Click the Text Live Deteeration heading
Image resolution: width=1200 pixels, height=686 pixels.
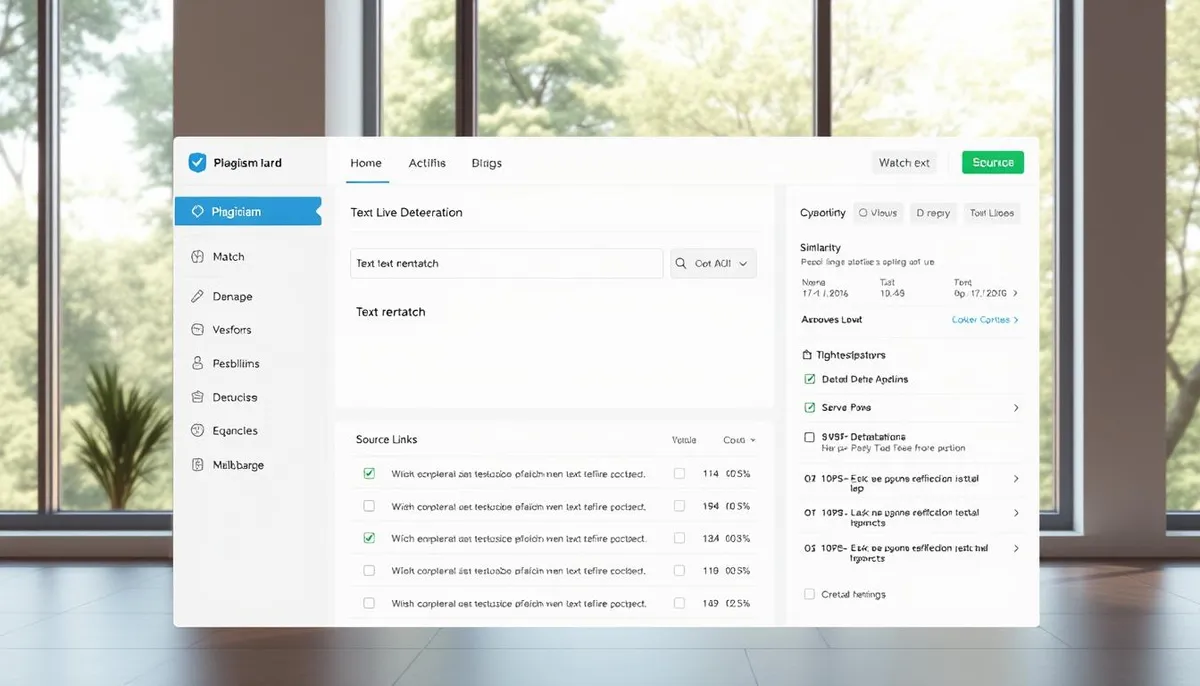(407, 213)
